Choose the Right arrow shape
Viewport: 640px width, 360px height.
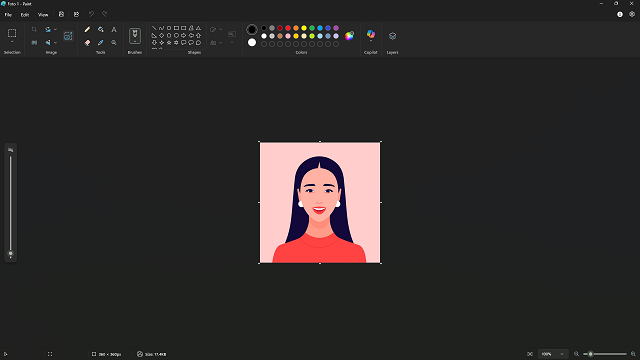(x=184, y=36)
